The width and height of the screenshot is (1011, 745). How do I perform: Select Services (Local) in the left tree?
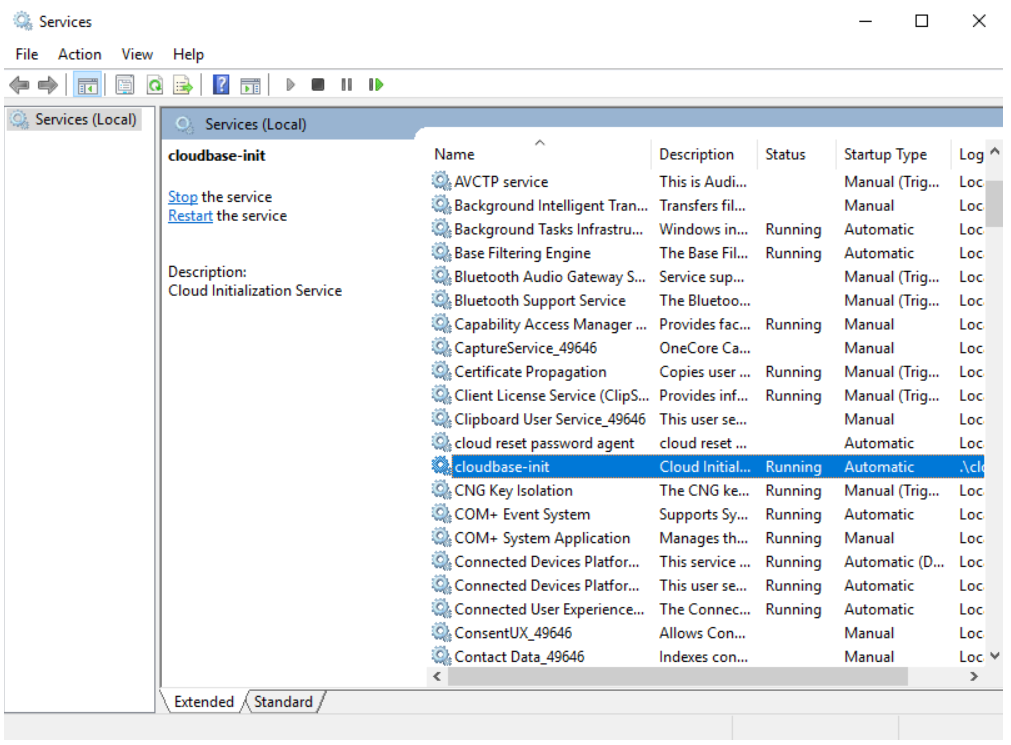(85, 120)
